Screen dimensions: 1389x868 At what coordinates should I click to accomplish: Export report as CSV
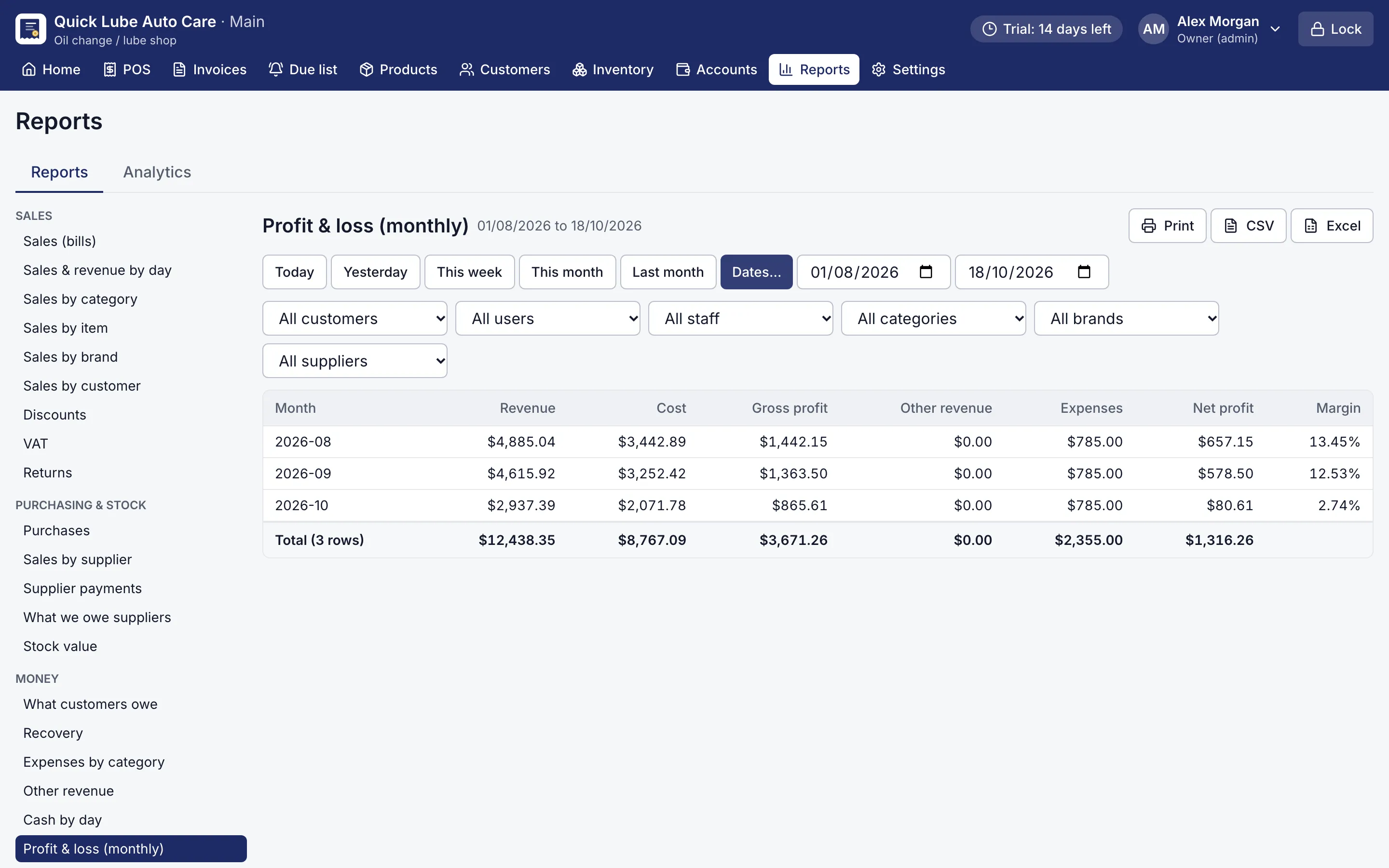(1248, 226)
